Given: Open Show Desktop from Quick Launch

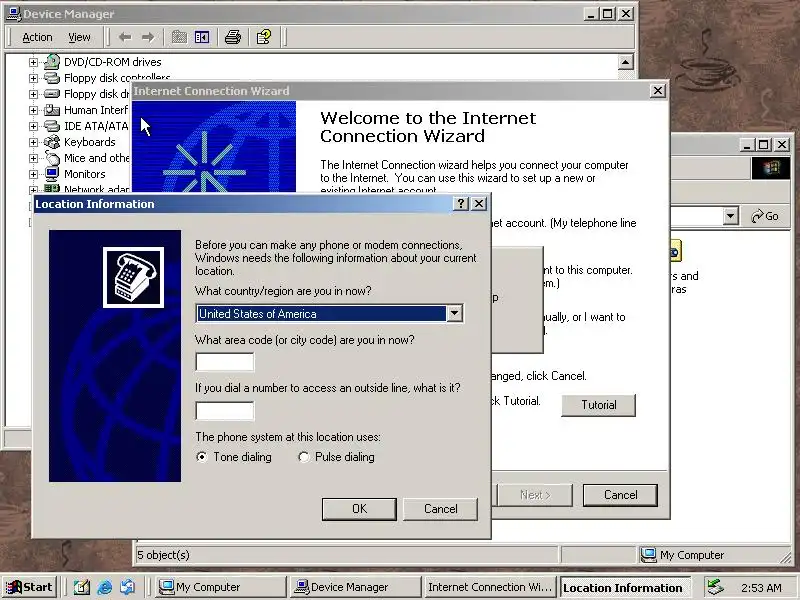Looking at the screenshot, I should (x=81, y=587).
